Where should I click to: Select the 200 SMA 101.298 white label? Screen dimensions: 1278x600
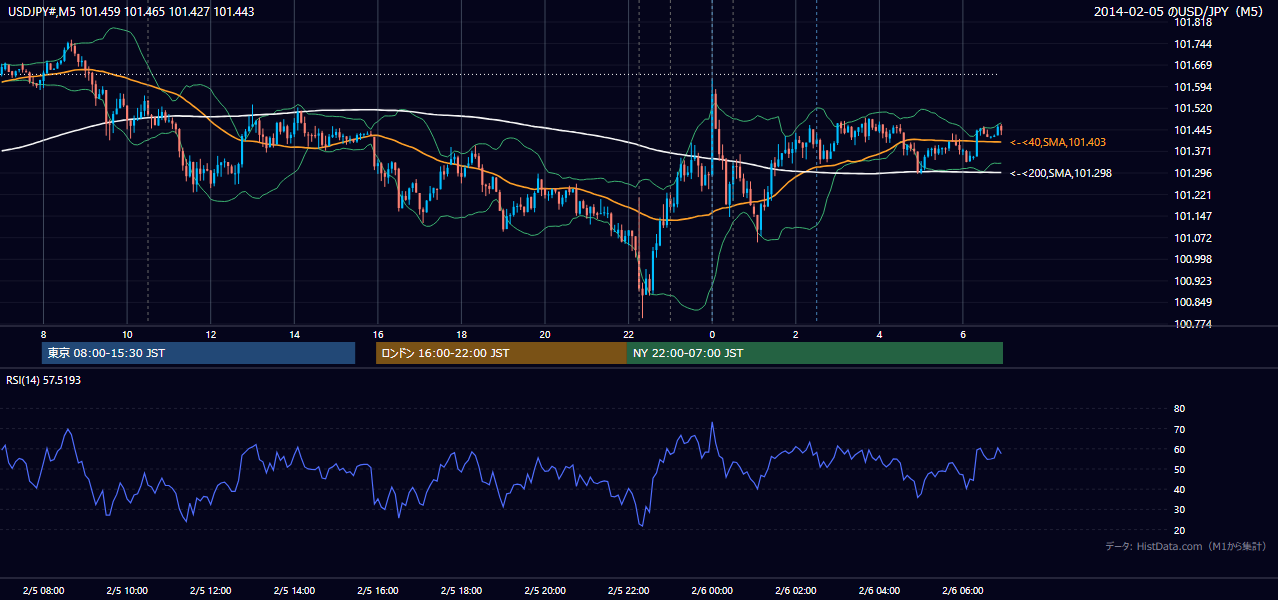[1061, 173]
